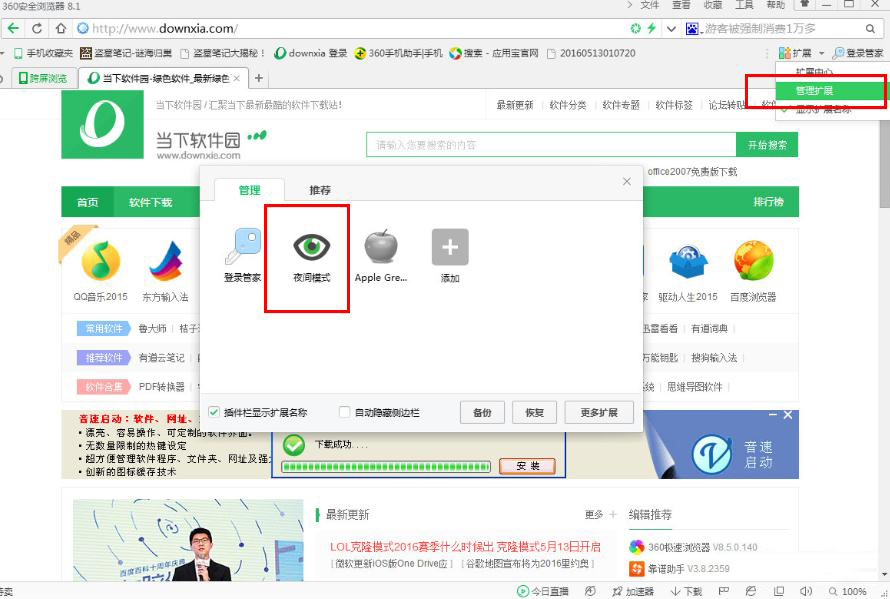The height and width of the screenshot is (599, 890).
Task: Click the browser back arrow
Action: click(13, 28)
